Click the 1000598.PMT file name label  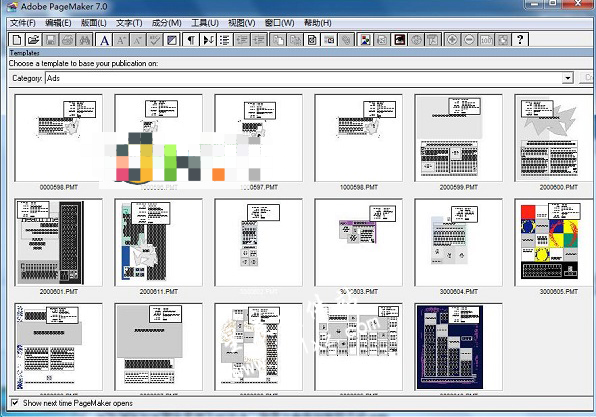(x=358, y=187)
